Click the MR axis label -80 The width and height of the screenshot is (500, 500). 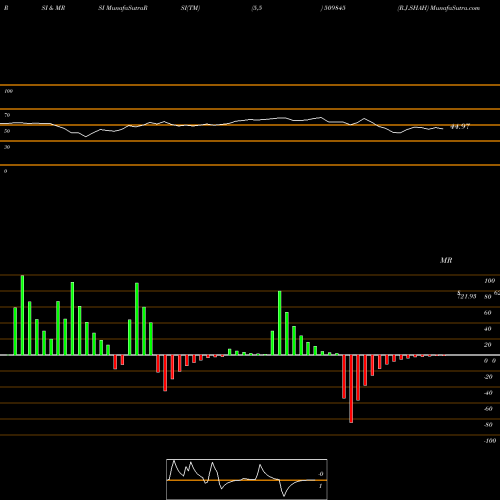coord(488,425)
